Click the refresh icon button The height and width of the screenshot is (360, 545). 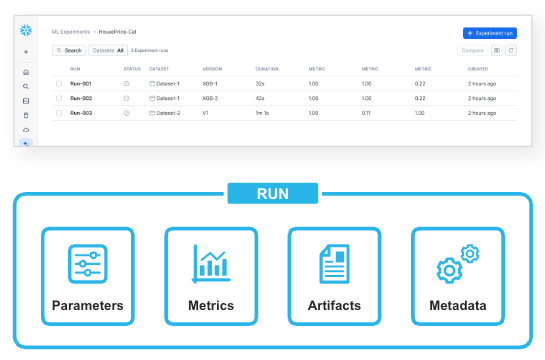[x=511, y=50]
